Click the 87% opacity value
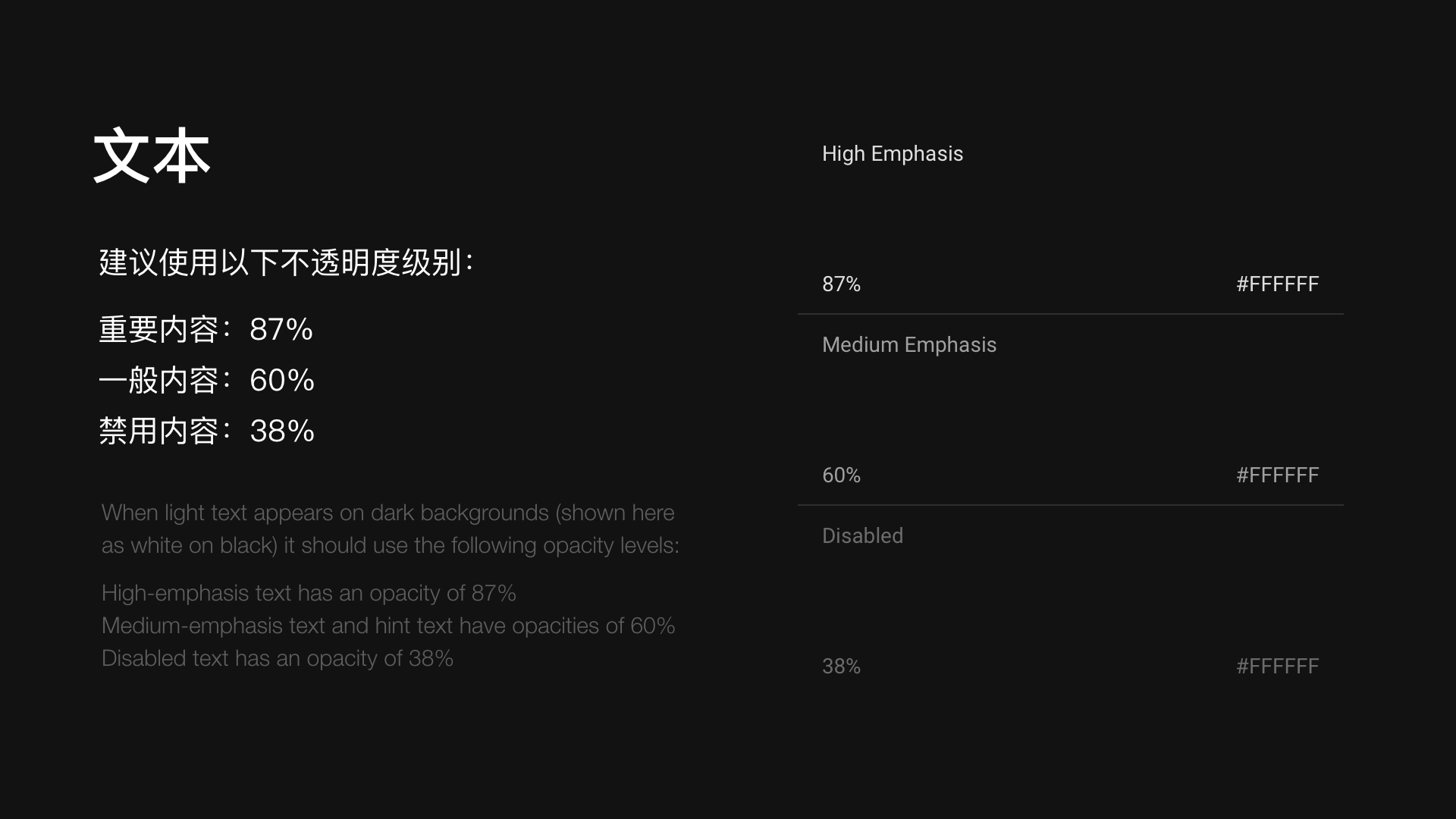 [x=841, y=284]
